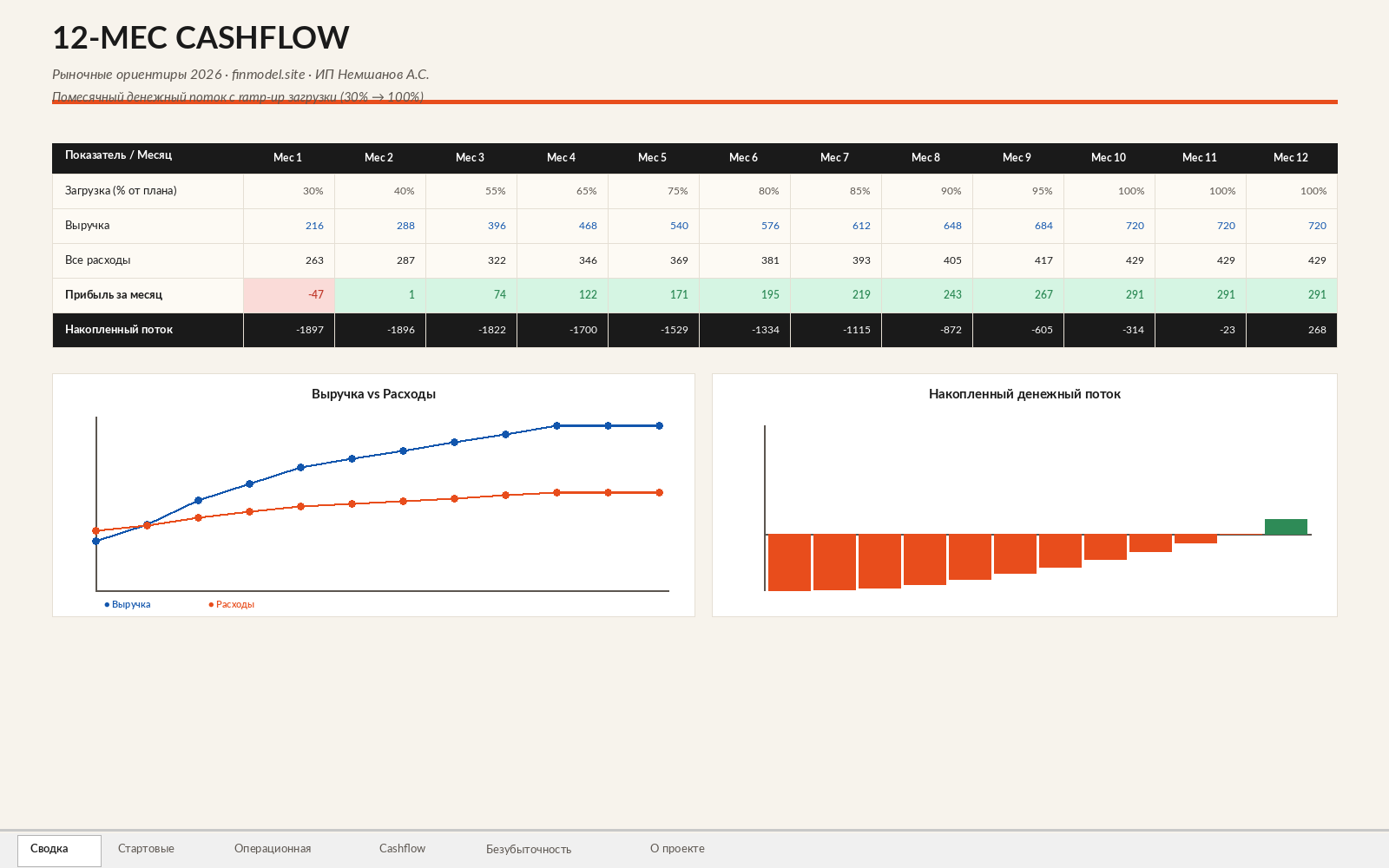Select the Мес 6 column header
Viewport: 1389px width, 868px height.
tap(745, 158)
